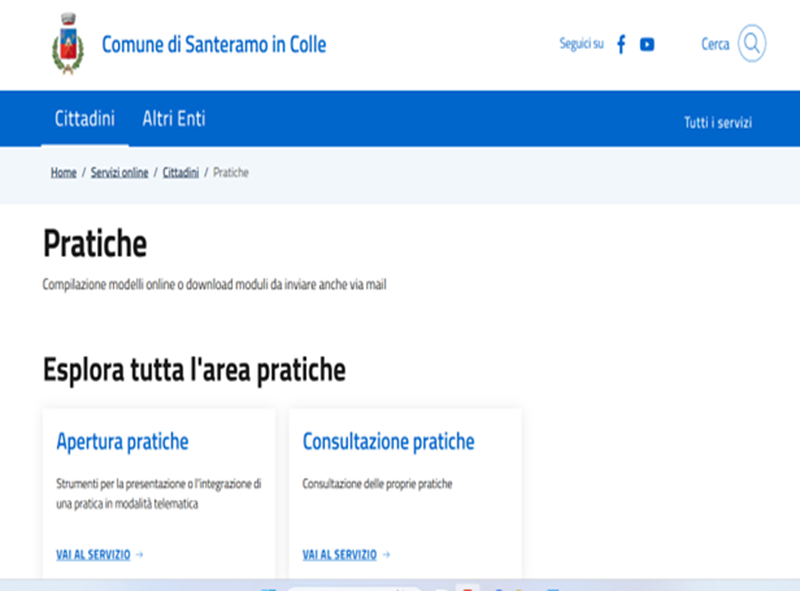Click Vai al servizio under Consultazione pratiche

339,554
